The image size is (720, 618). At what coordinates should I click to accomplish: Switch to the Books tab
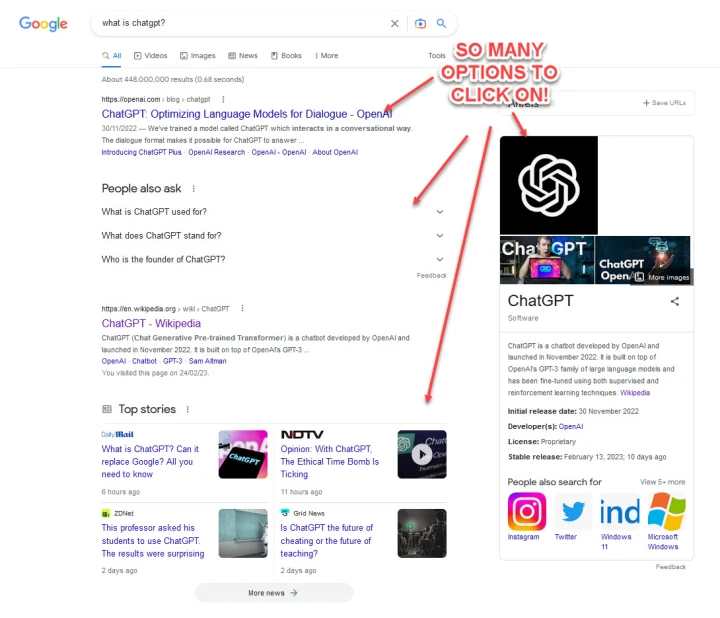click(286, 56)
